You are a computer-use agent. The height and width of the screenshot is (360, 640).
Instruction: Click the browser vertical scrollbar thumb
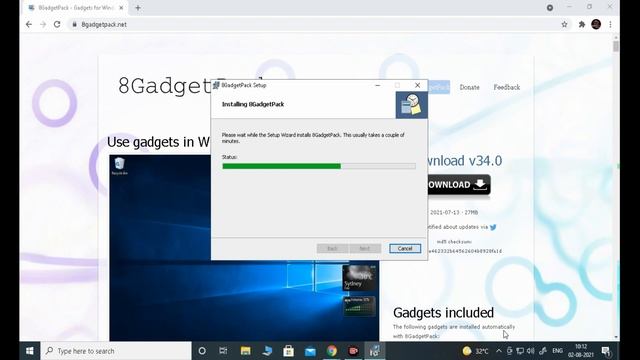(x=616, y=45)
